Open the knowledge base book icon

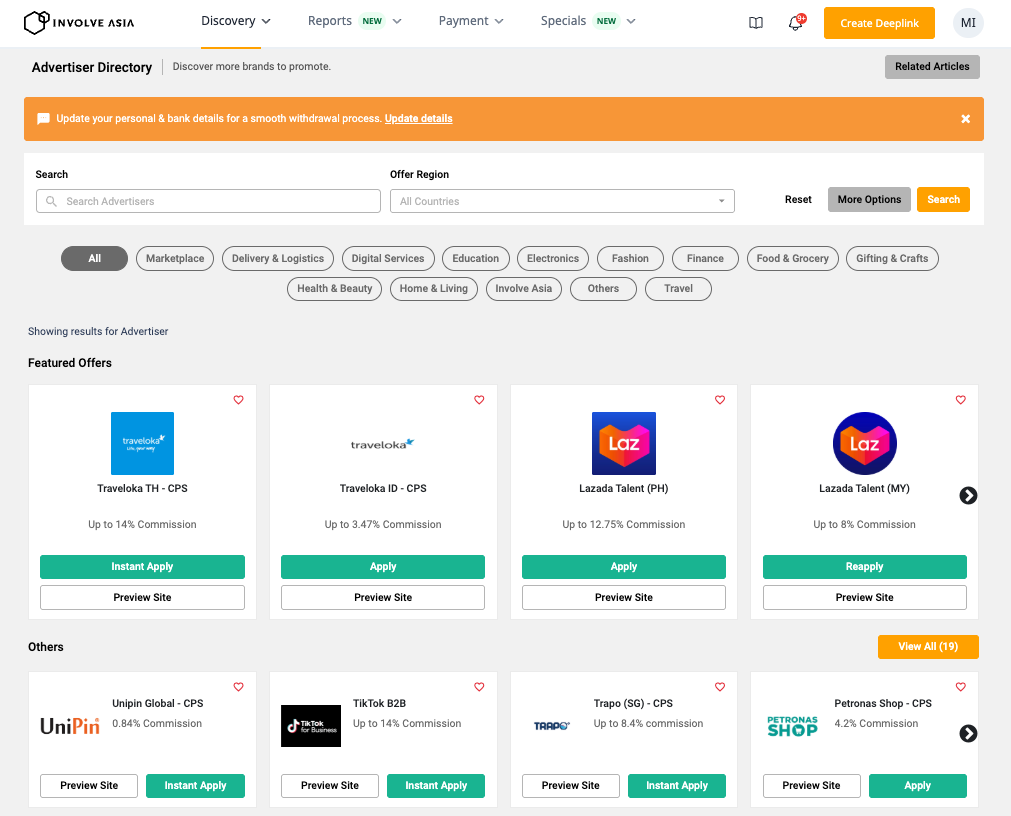pyautogui.click(x=756, y=23)
